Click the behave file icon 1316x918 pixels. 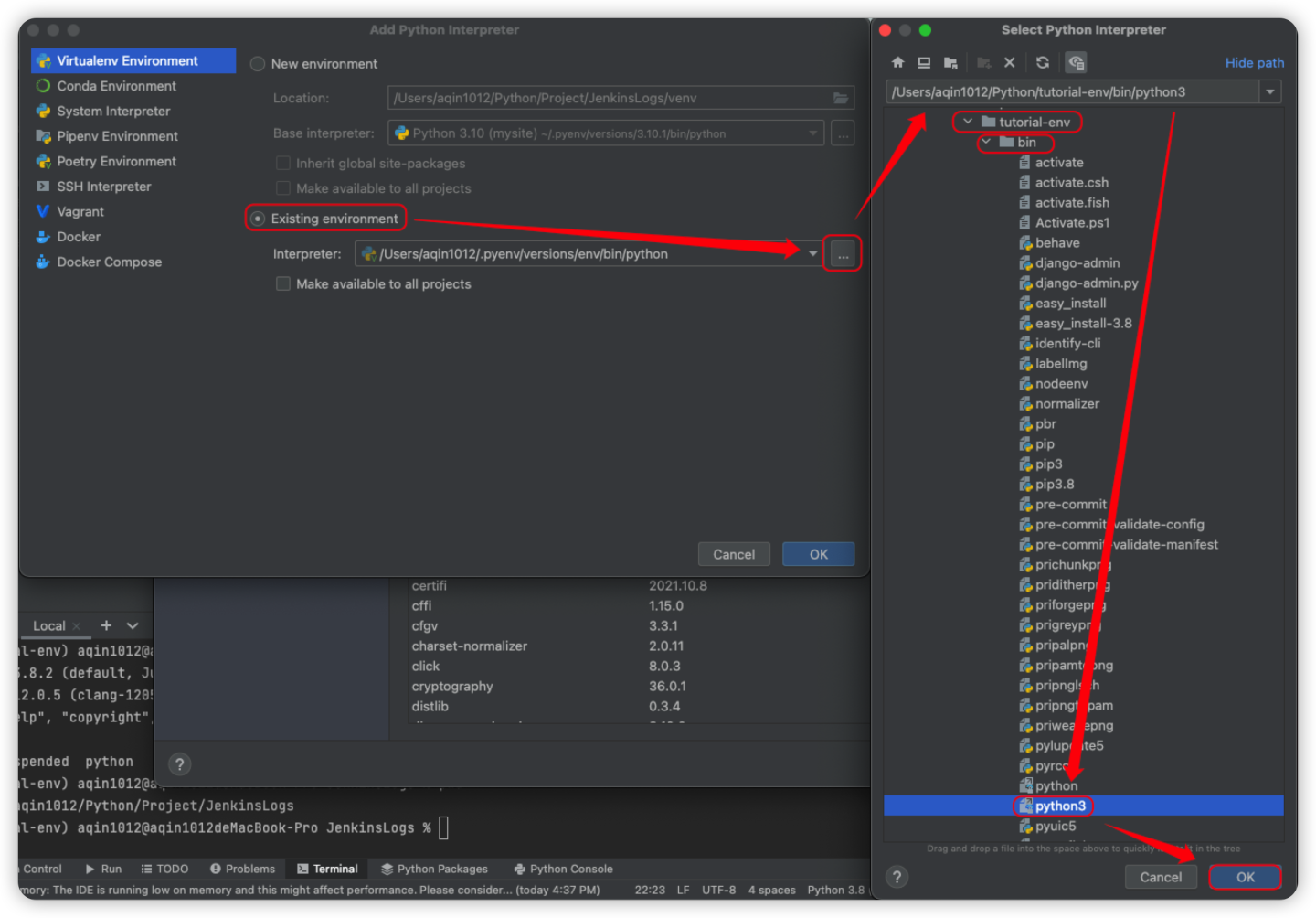(x=1025, y=242)
